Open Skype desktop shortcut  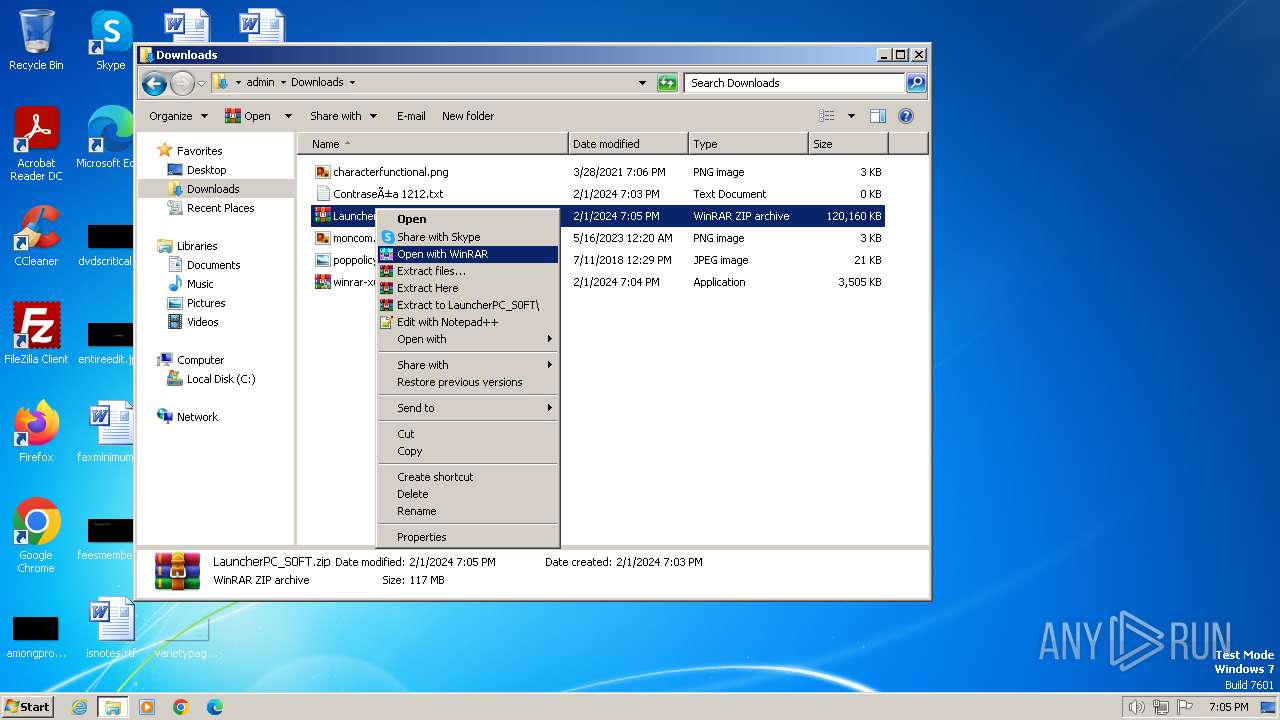[110, 40]
